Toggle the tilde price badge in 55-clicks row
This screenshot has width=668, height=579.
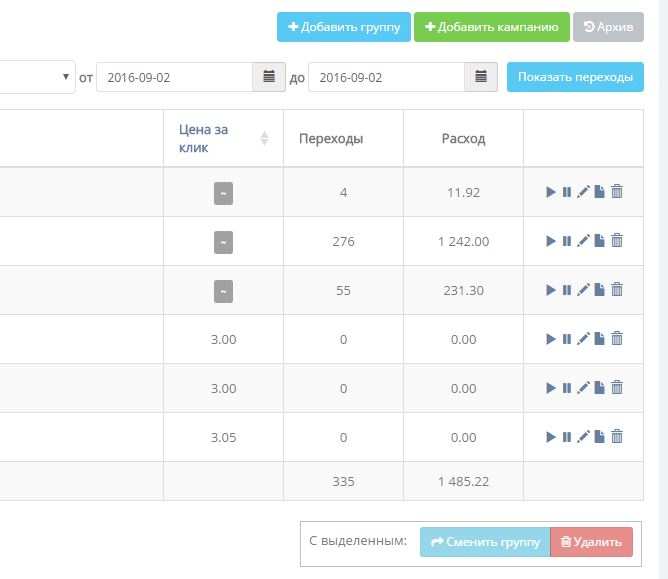click(223, 290)
